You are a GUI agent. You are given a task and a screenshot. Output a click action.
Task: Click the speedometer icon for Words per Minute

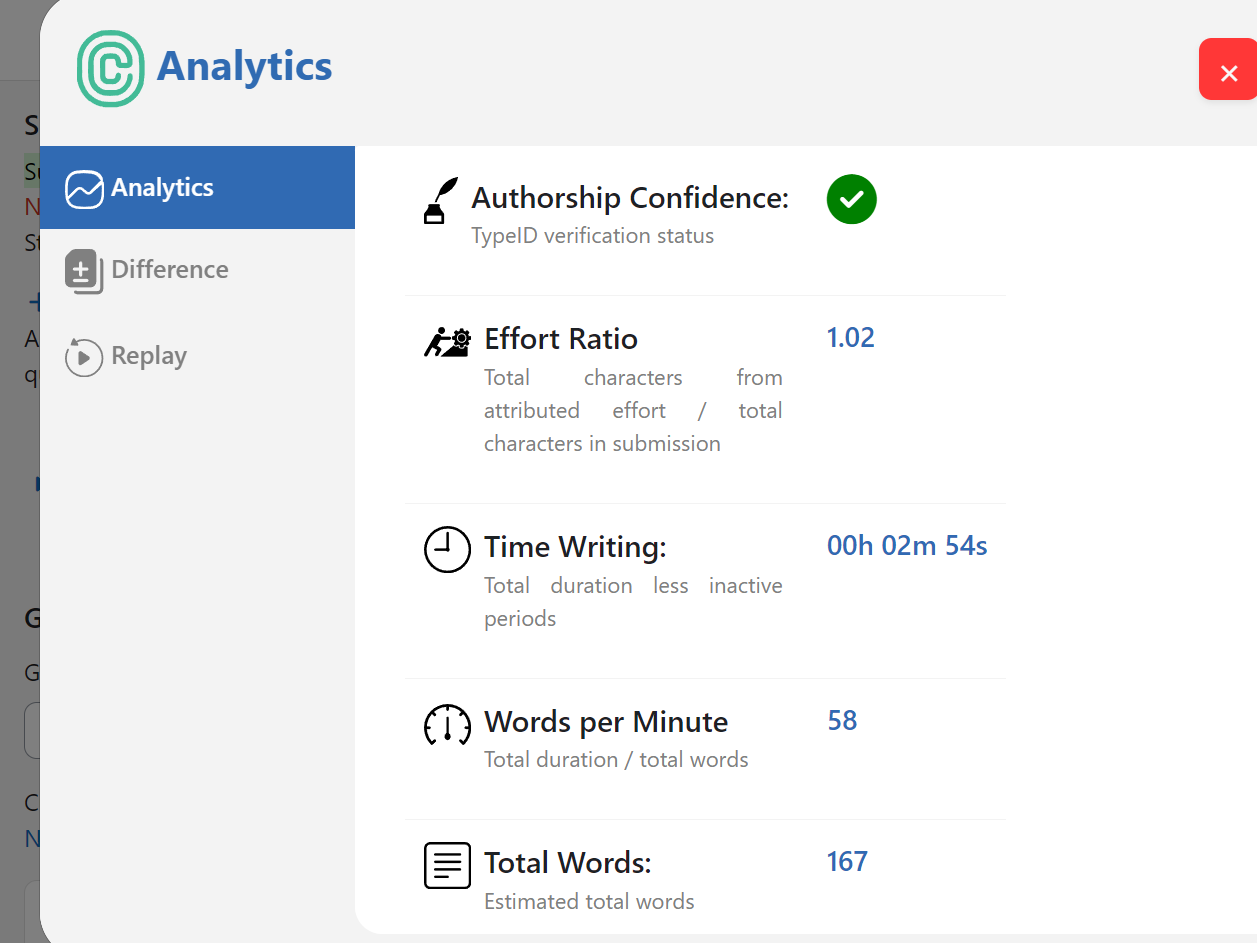[447, 725]
